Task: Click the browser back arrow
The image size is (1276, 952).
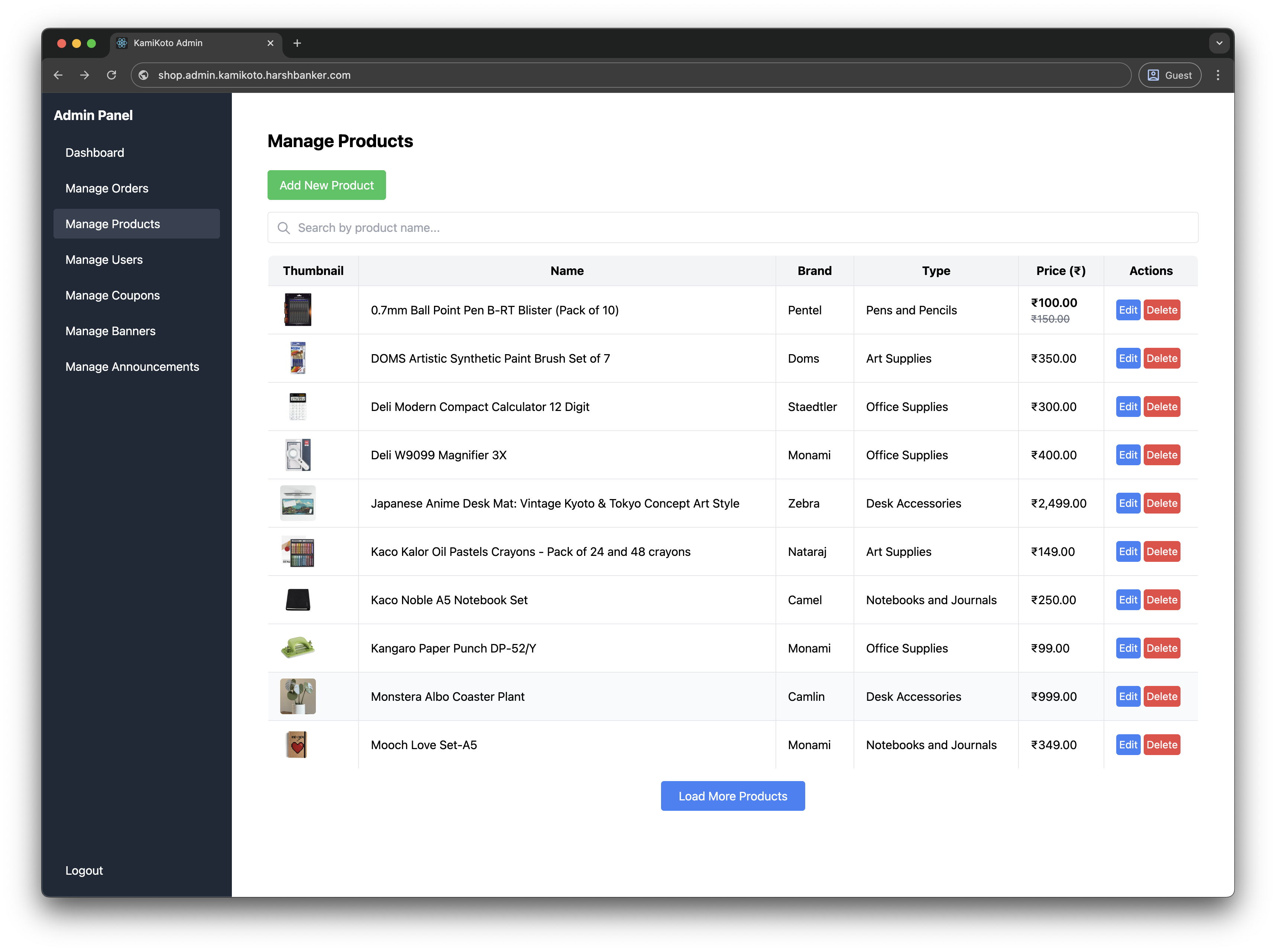Action: [58, 75]
